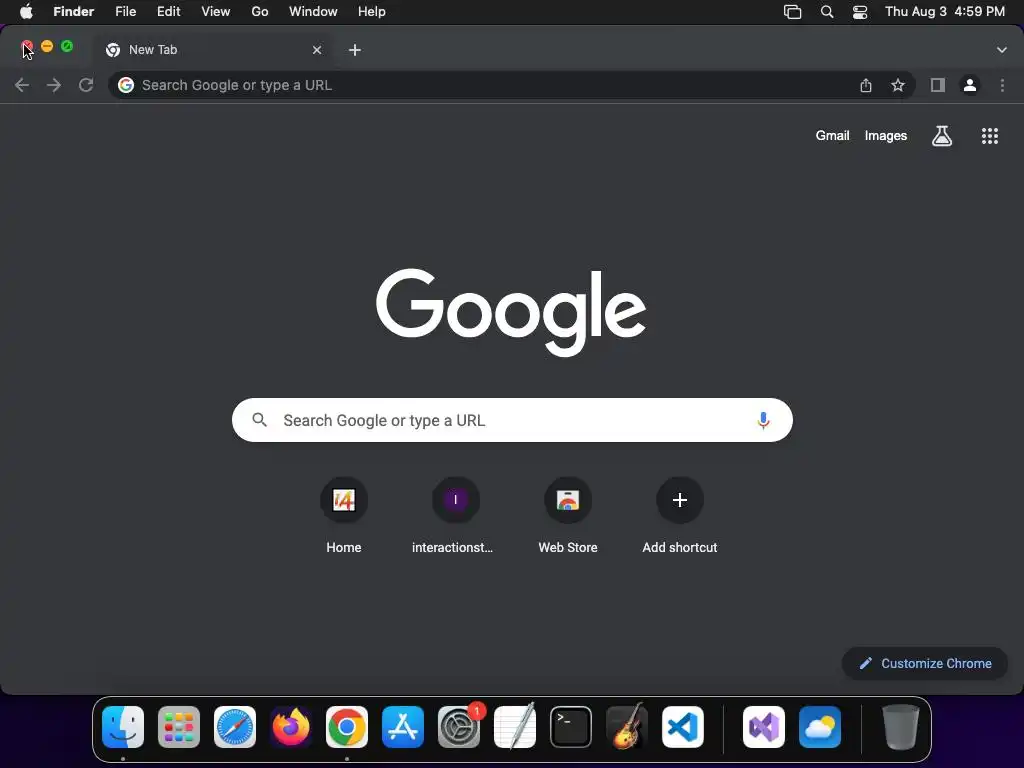Open the Apple menu

pyautogui.click(x=26, y=12)
